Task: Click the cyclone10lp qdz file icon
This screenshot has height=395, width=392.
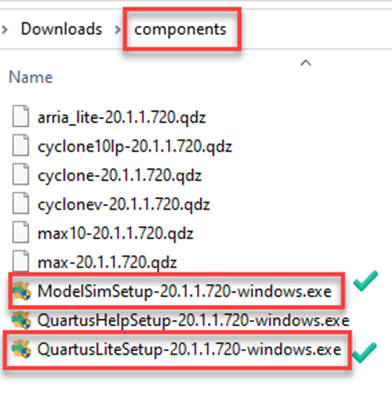Action: click(21, 145)
